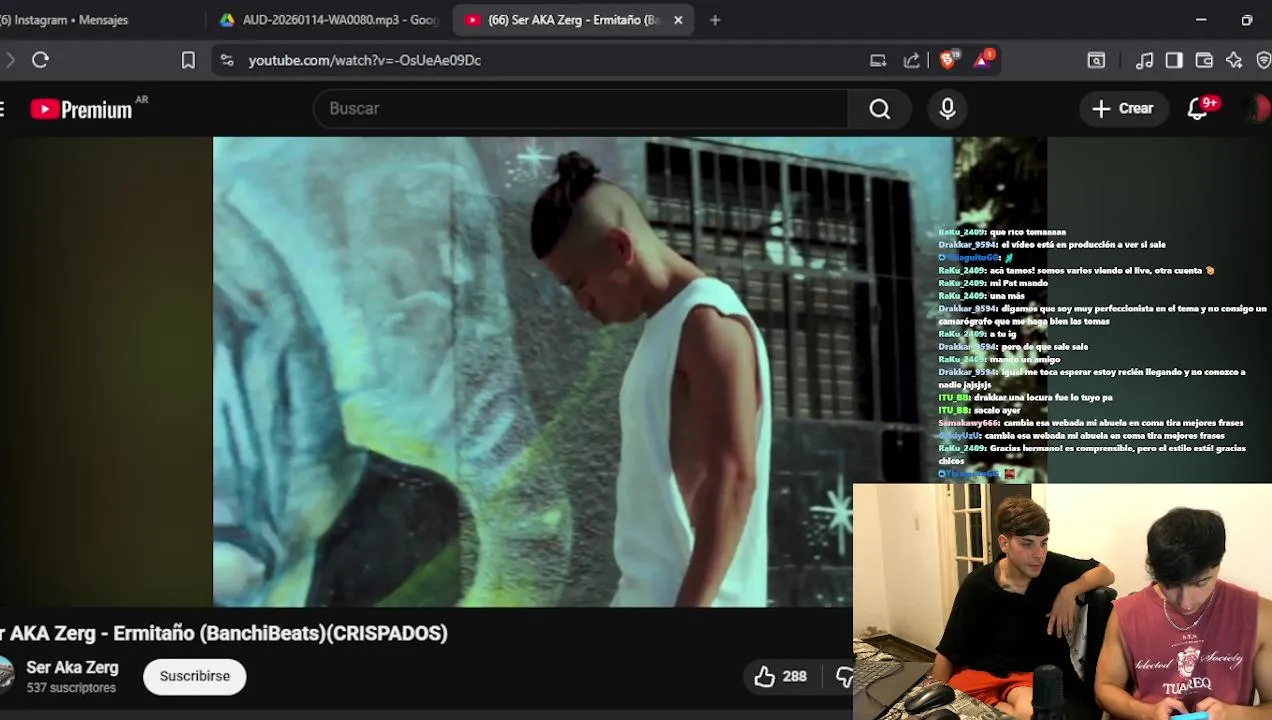The image size is (1272, 720).
Task: Click the YouTube search magnifier button
Action: pyautogui.click(x=879, y=108)
